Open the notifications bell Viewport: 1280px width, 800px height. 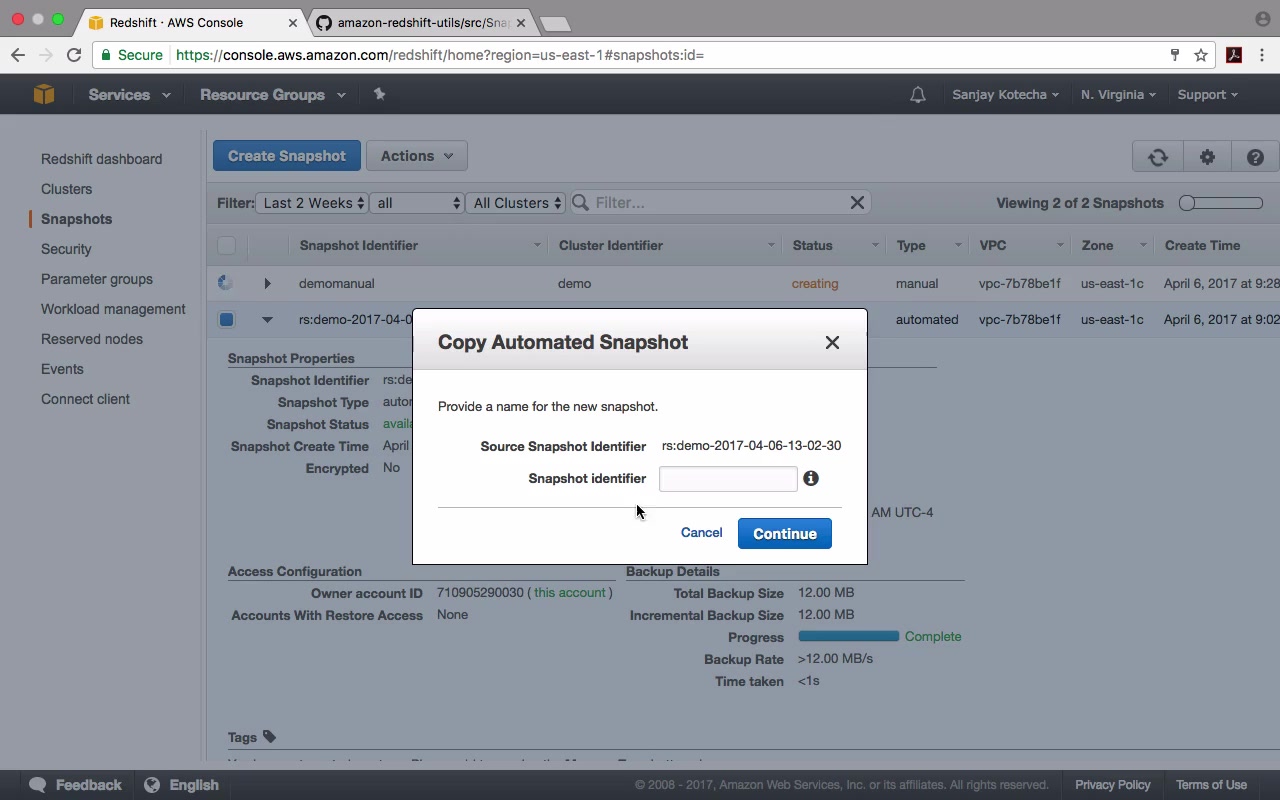point(917,95)
